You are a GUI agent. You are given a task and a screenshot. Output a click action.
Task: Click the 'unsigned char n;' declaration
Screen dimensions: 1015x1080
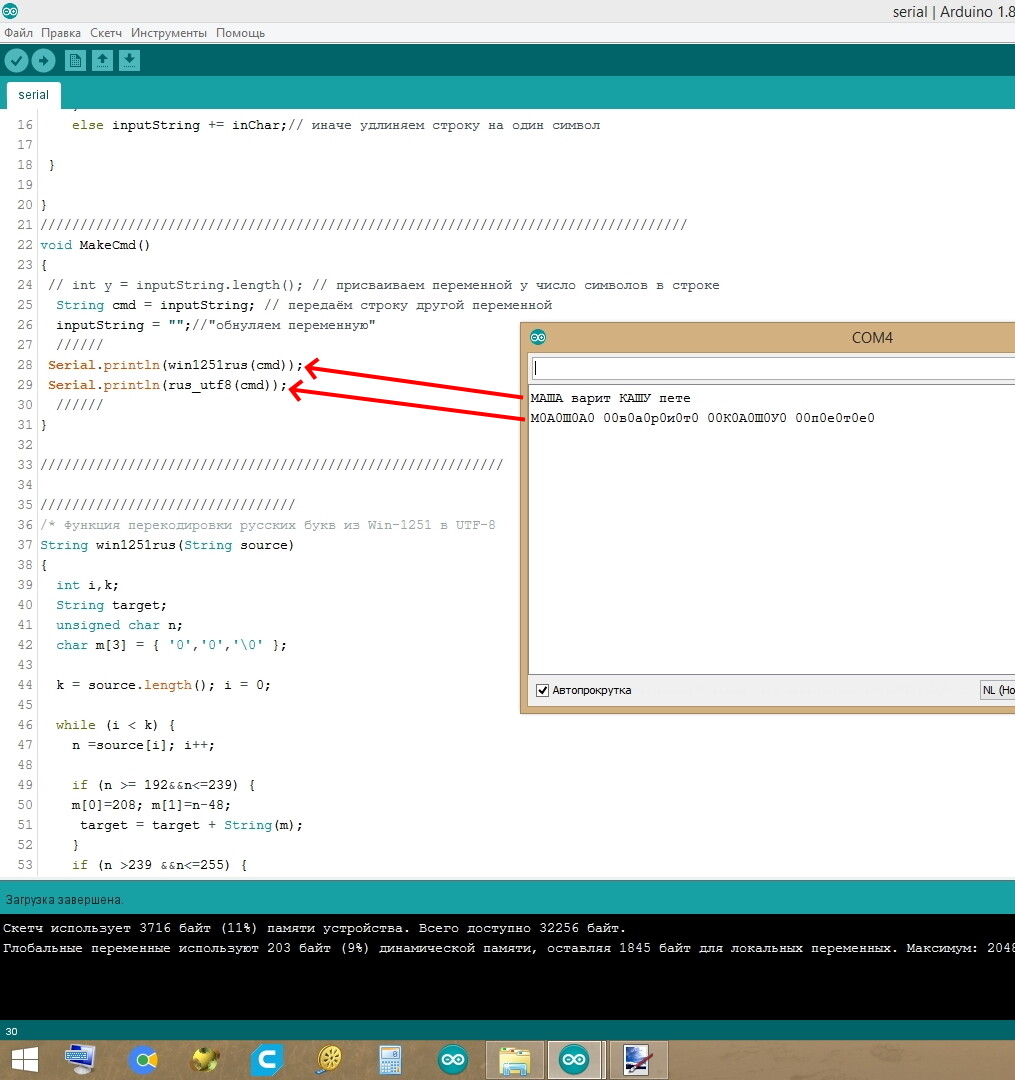click(119, 625)
